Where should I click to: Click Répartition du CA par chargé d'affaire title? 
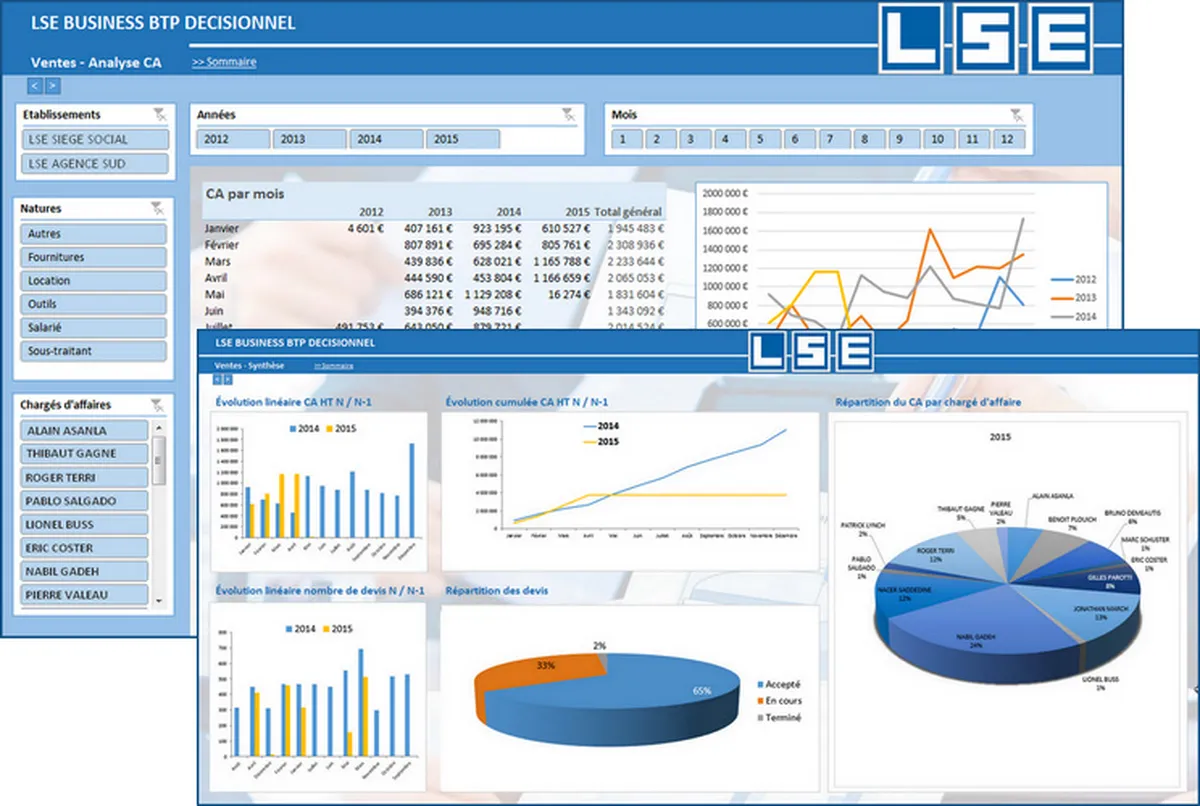[x=926, y=403]
